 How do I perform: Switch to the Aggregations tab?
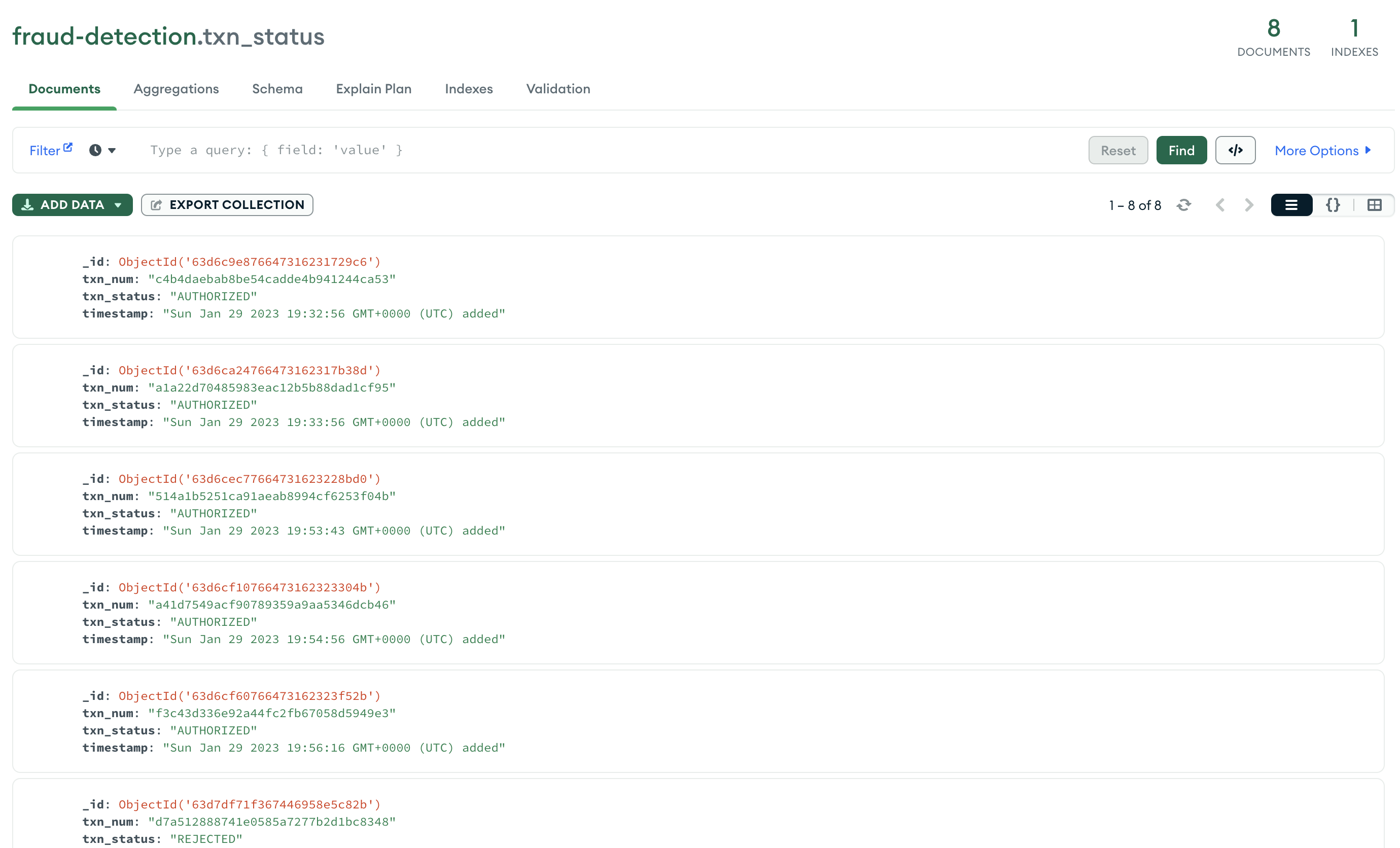click(x=176, y=89)
